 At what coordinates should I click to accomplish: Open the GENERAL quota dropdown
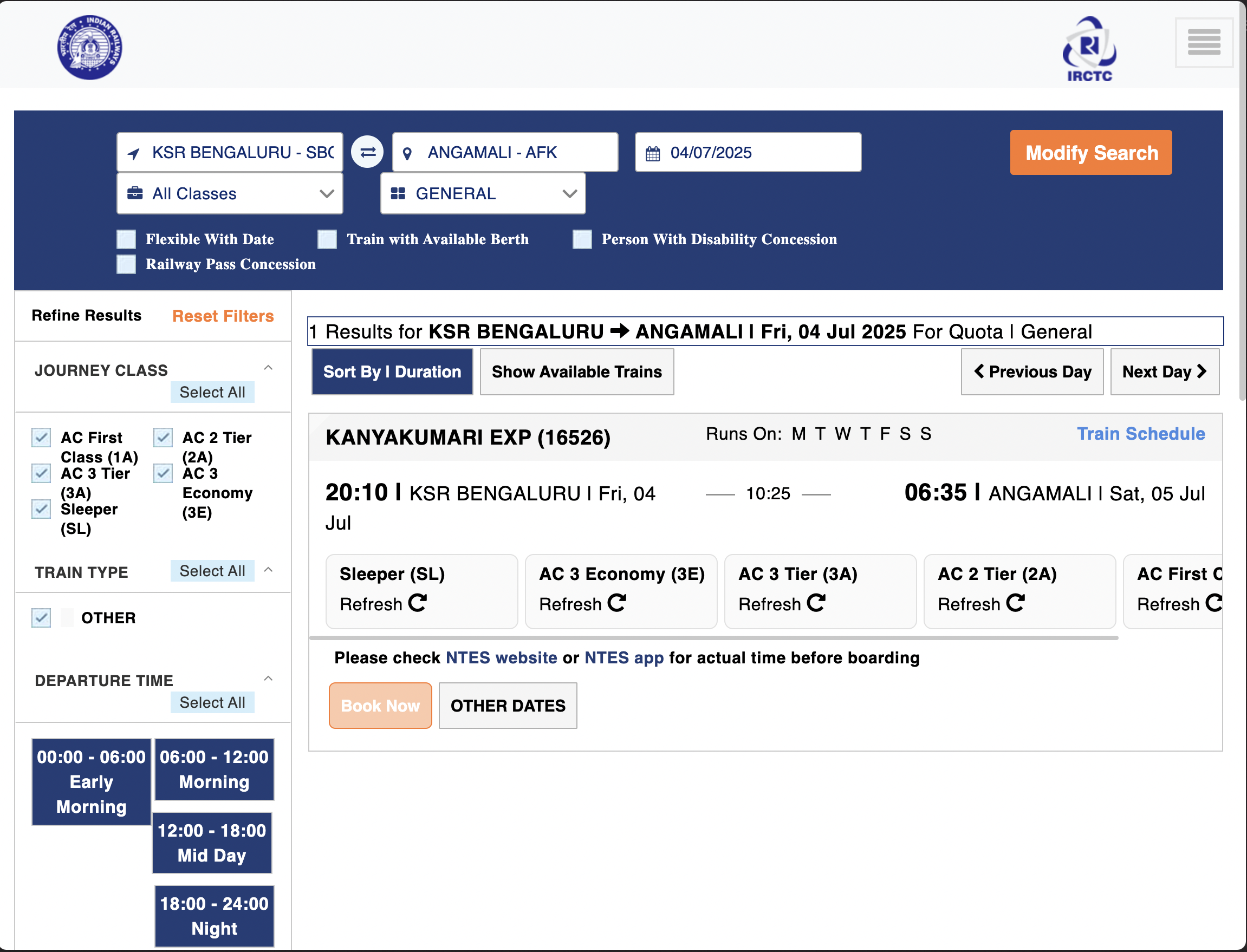point(483,194)
